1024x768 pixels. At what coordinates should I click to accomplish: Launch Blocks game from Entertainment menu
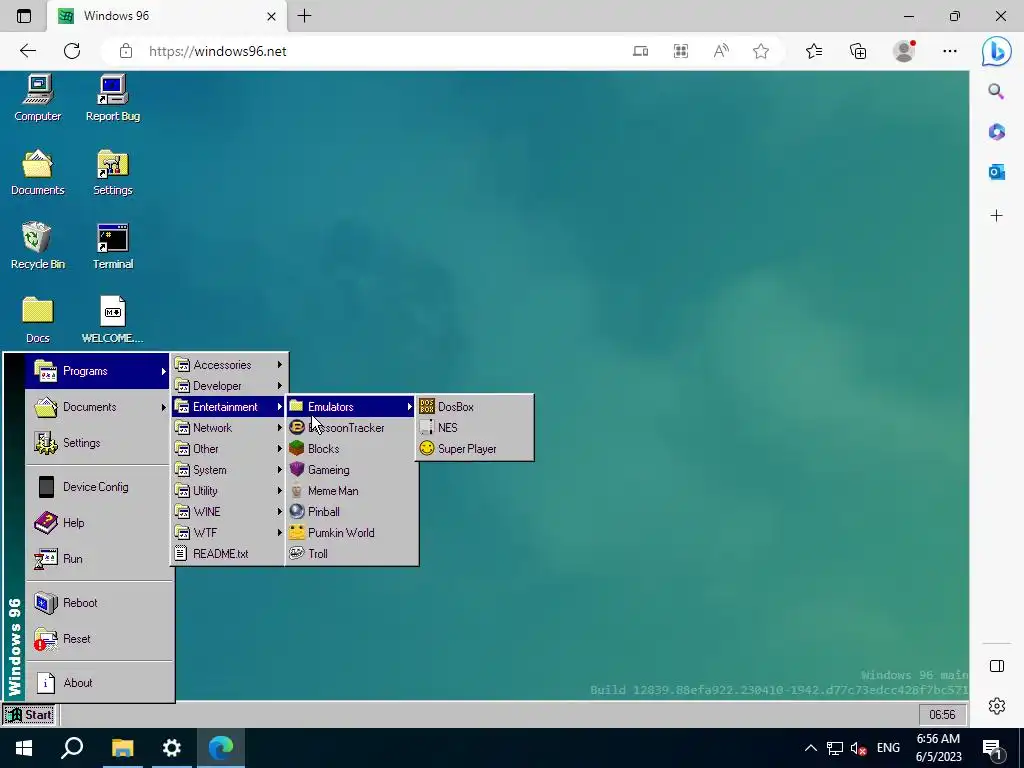tap(351, 449)
